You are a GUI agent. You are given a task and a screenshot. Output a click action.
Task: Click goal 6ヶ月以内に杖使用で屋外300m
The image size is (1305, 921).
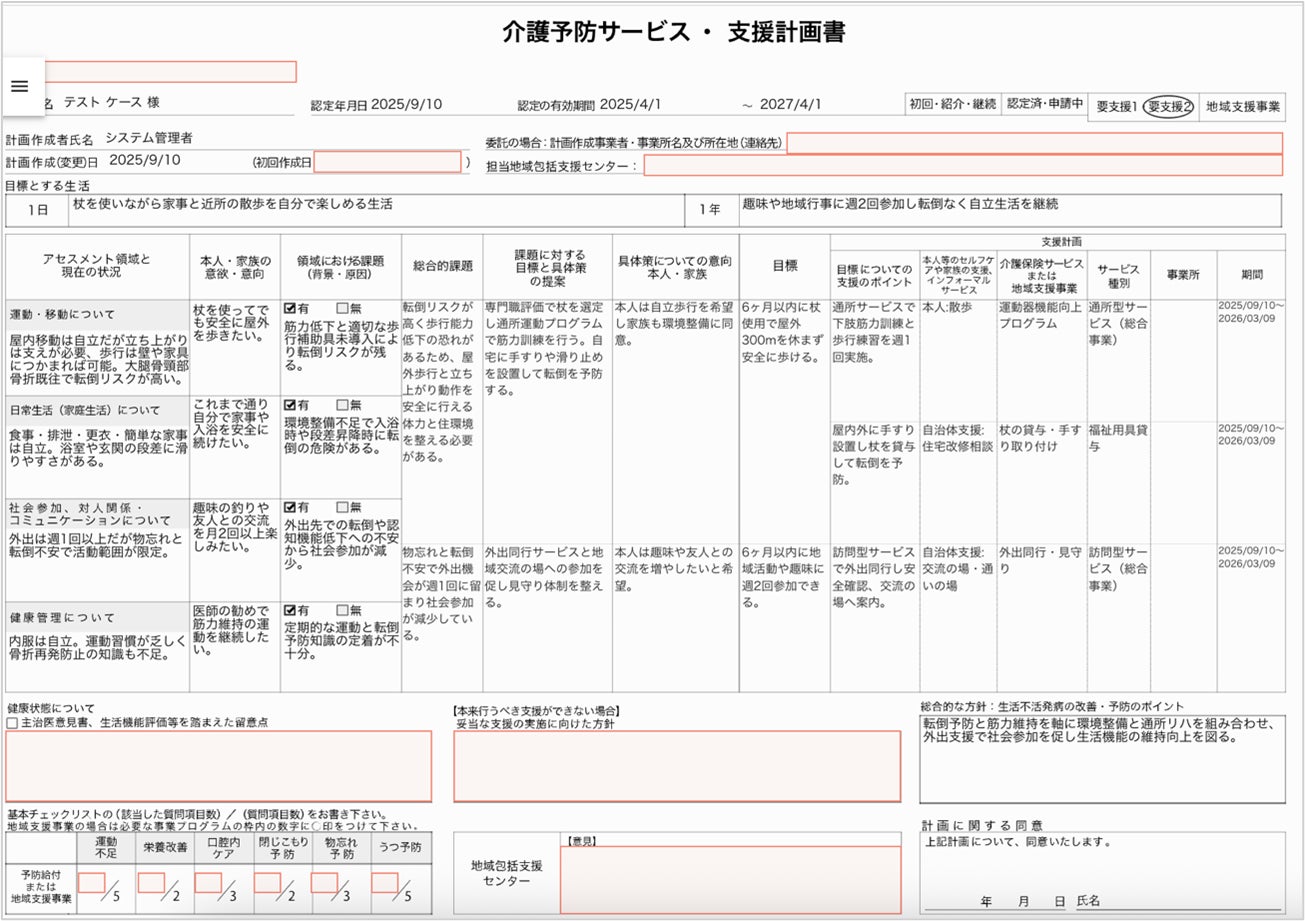[x=782, y=332]
